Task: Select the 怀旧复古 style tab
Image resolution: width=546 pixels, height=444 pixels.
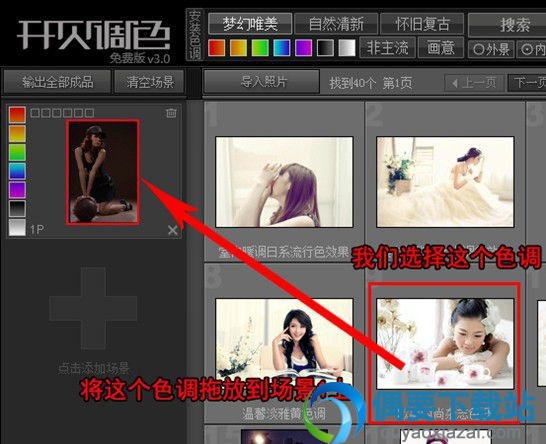Action: pos(422,24)
